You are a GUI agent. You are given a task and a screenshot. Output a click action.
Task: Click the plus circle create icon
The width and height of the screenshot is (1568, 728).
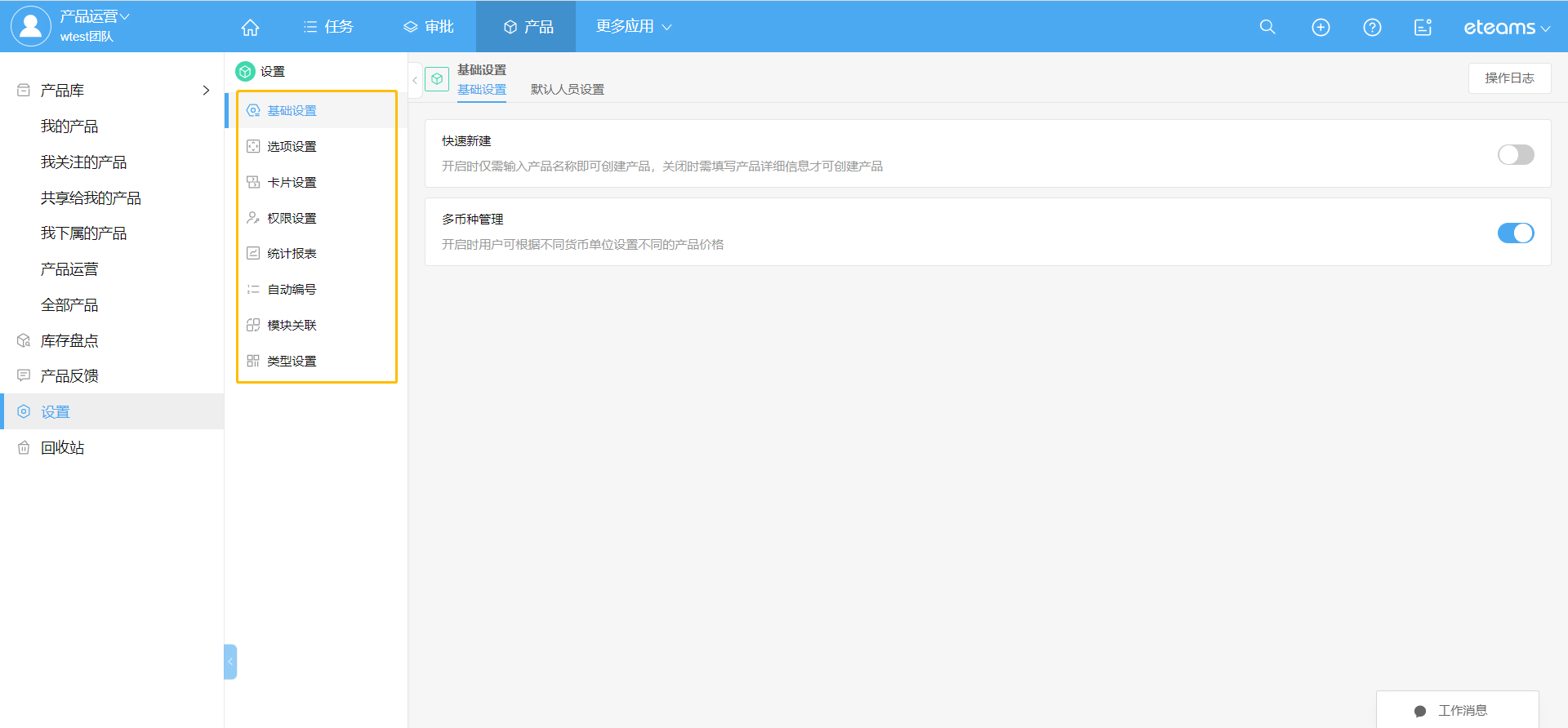click(x=1321, y=27)
